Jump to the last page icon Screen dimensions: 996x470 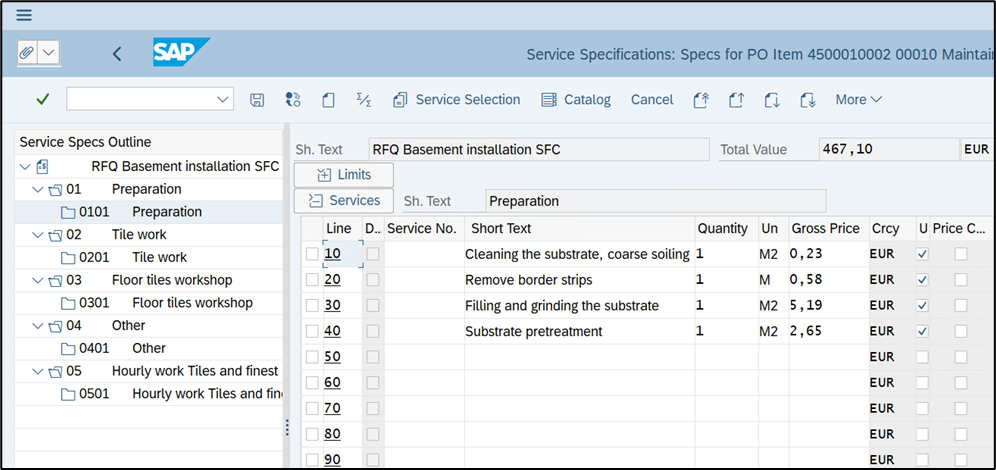point(808,100)
